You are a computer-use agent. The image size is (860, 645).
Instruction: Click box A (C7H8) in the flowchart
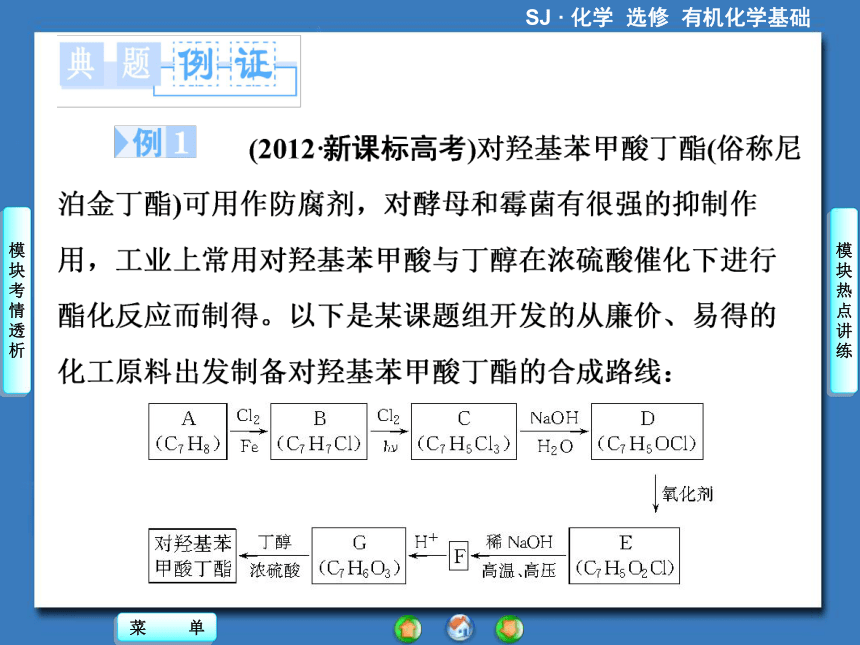point(188,431)
